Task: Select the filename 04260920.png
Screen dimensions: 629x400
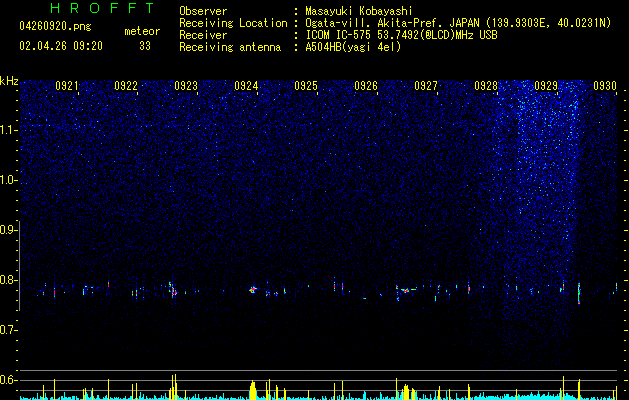Action: coord(55,26)
